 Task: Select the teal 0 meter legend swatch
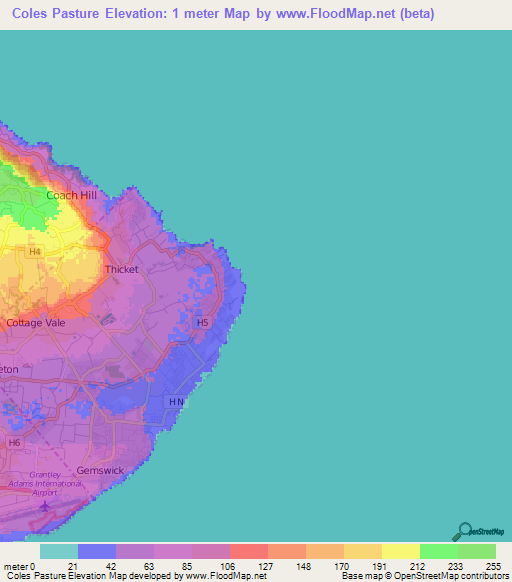[59, 552]
